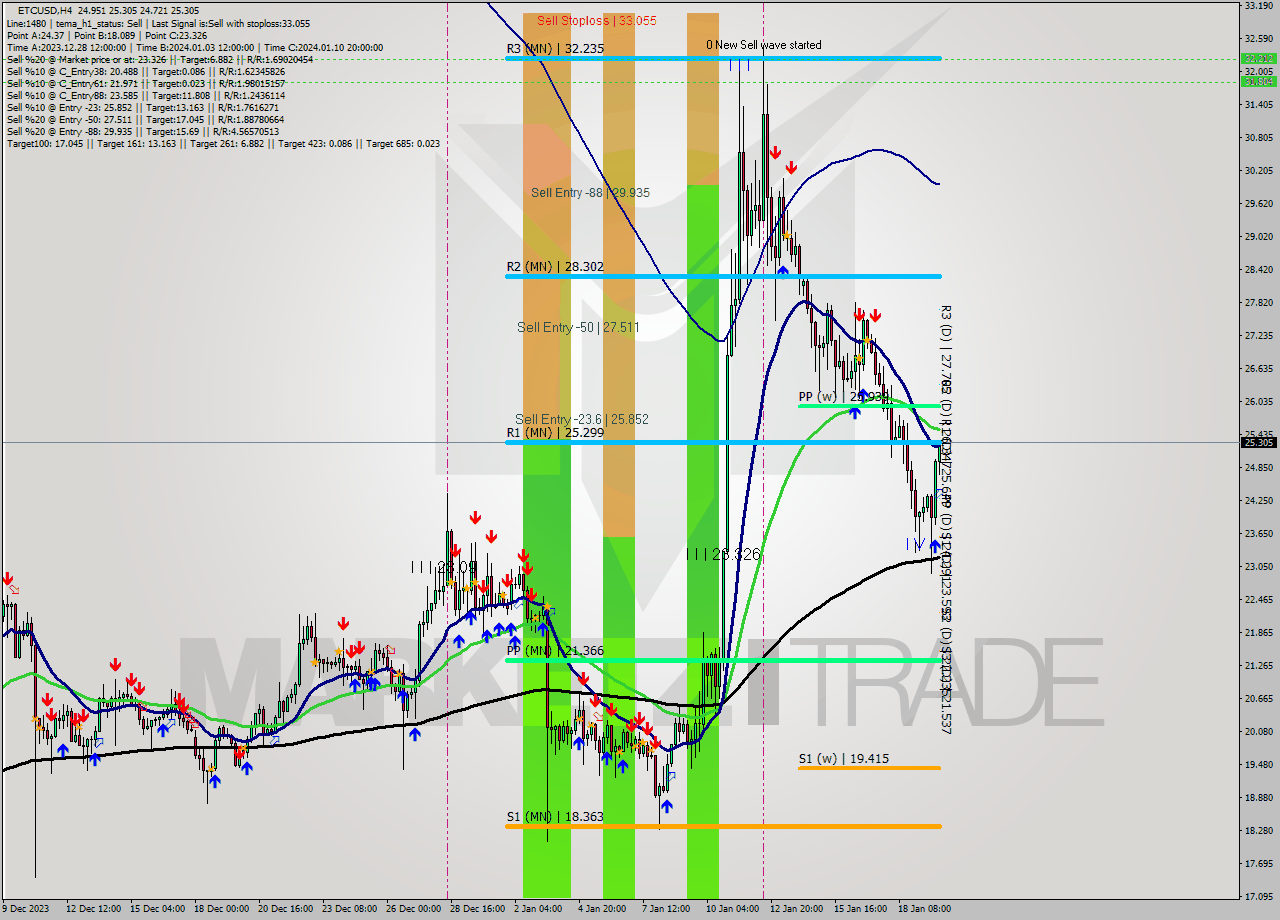Select the 'Sell Entry -50 | 27.511' label

(x=578, y=327)
